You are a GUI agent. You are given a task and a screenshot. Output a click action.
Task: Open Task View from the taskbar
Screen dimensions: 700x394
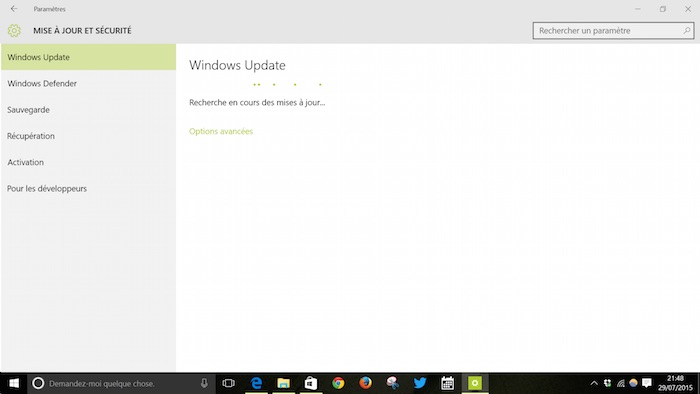coord(228,383)
